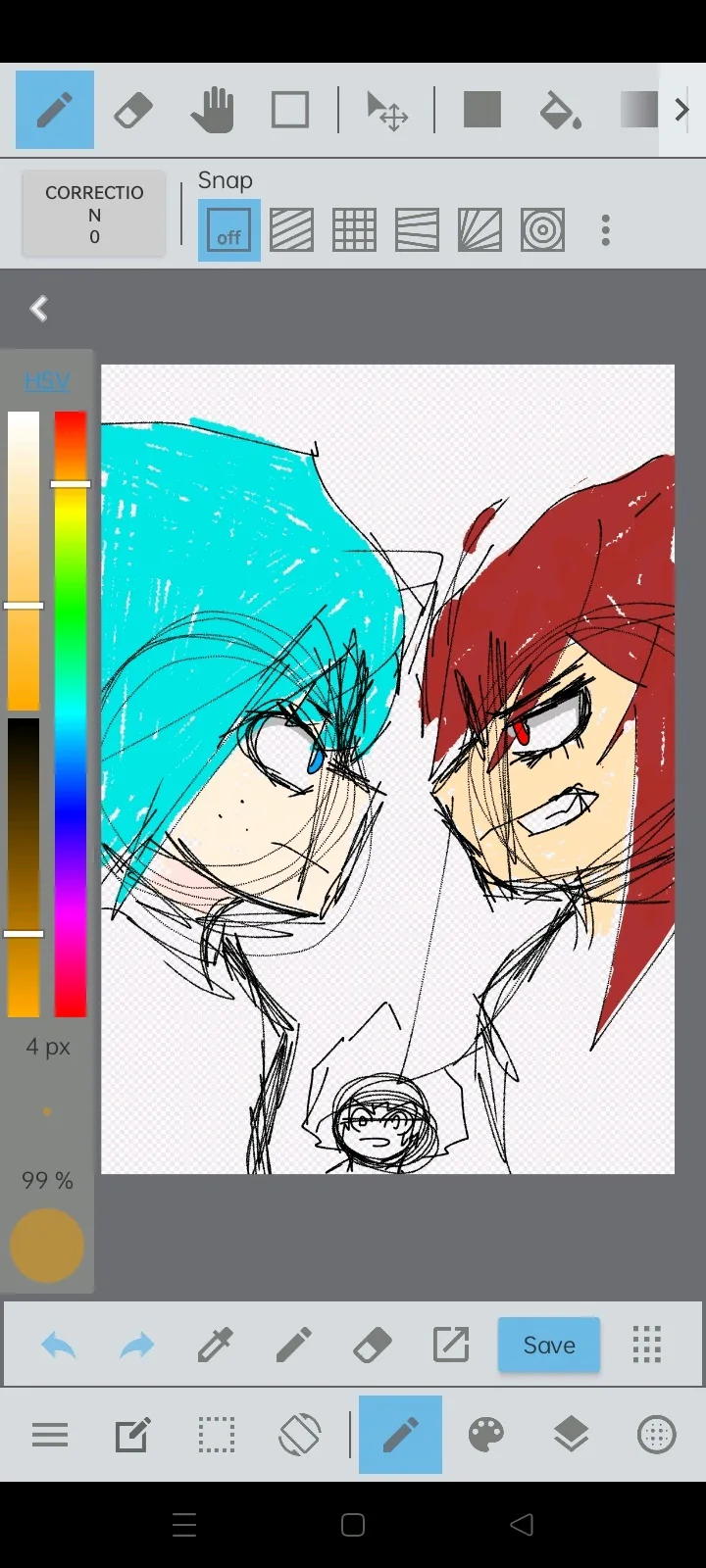Select the Move layer tool
The height and width of the screenshot is (1568, 706).
[x=387, y=111]
